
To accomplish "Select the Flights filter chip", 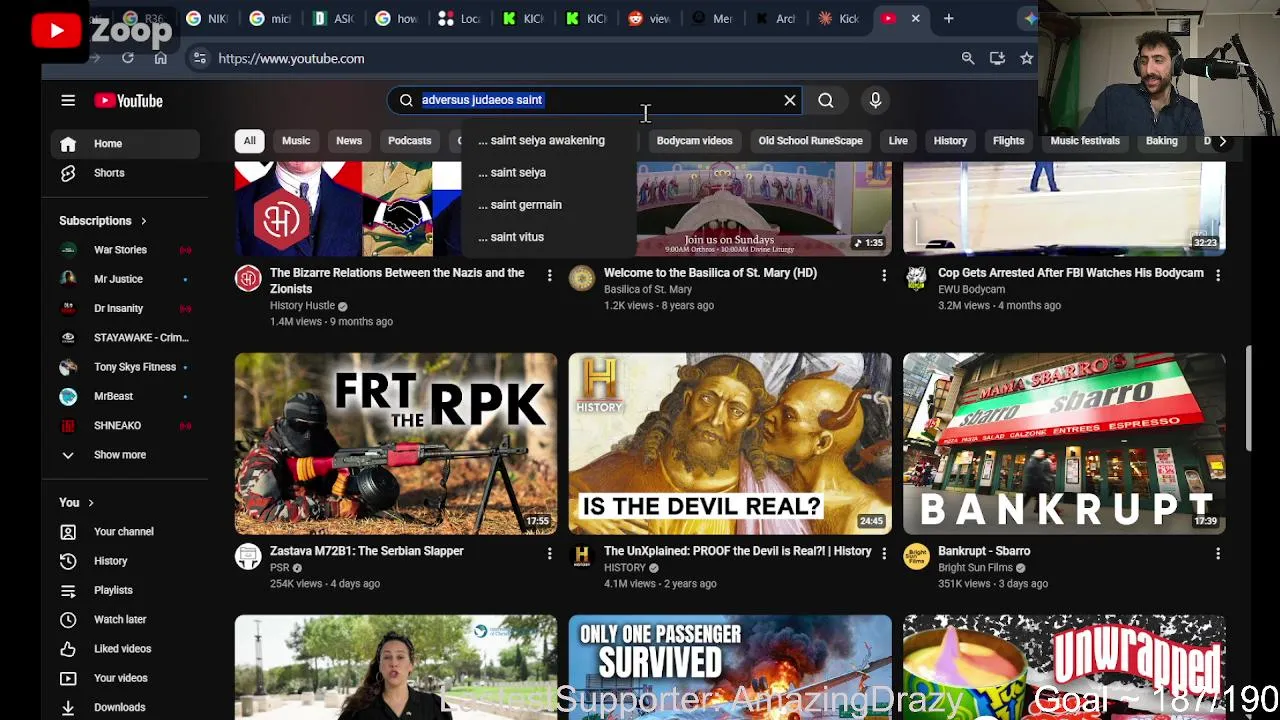I will (1008, 141).
